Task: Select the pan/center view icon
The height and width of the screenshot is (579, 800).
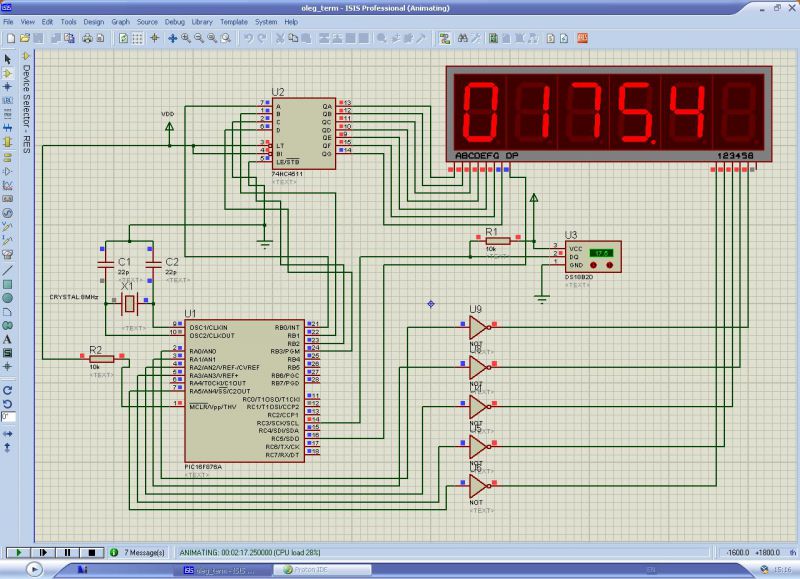Action: 172,38
